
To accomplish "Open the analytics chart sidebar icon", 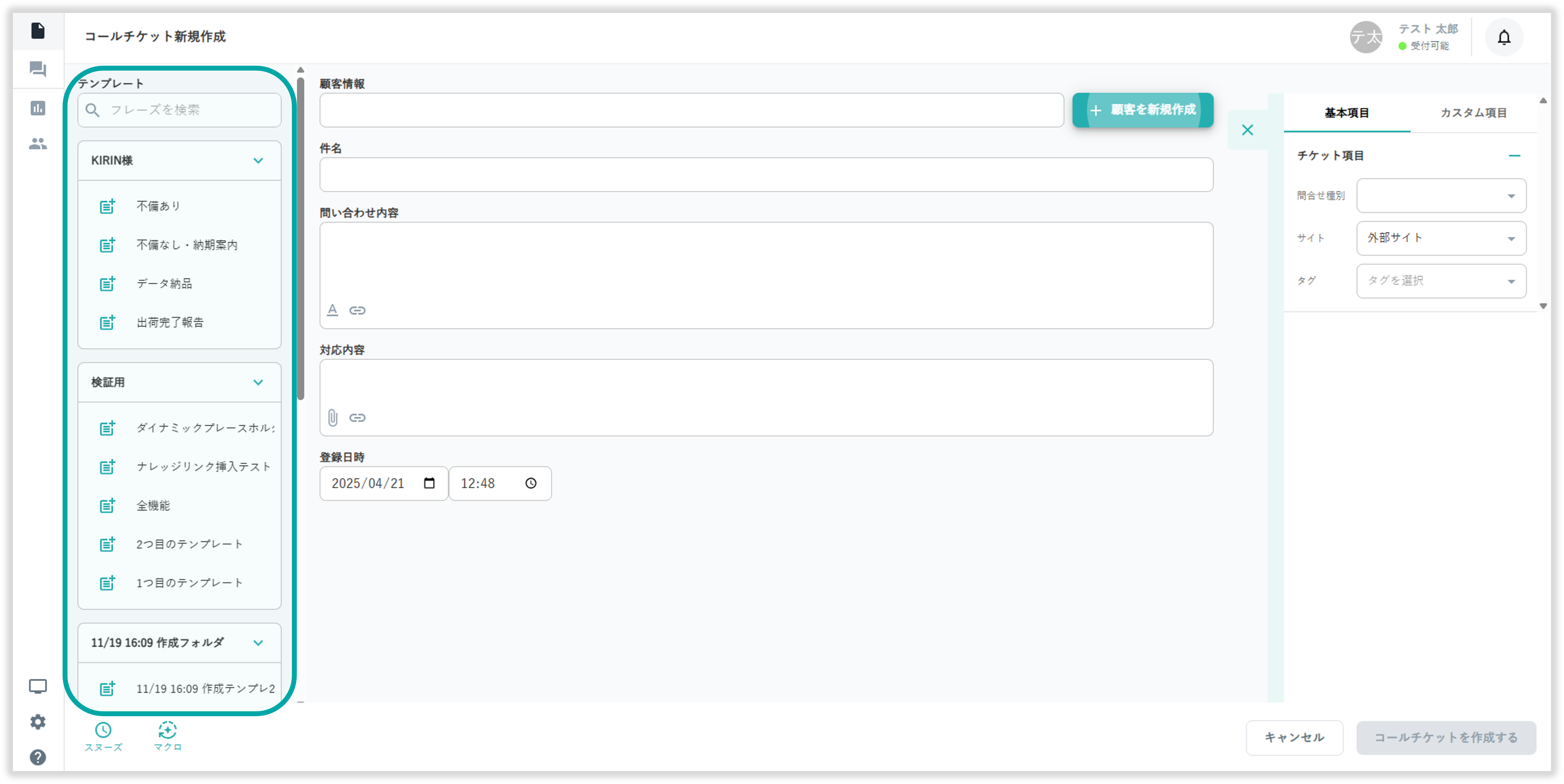I will pyautogui.click(x=38, y=108).
